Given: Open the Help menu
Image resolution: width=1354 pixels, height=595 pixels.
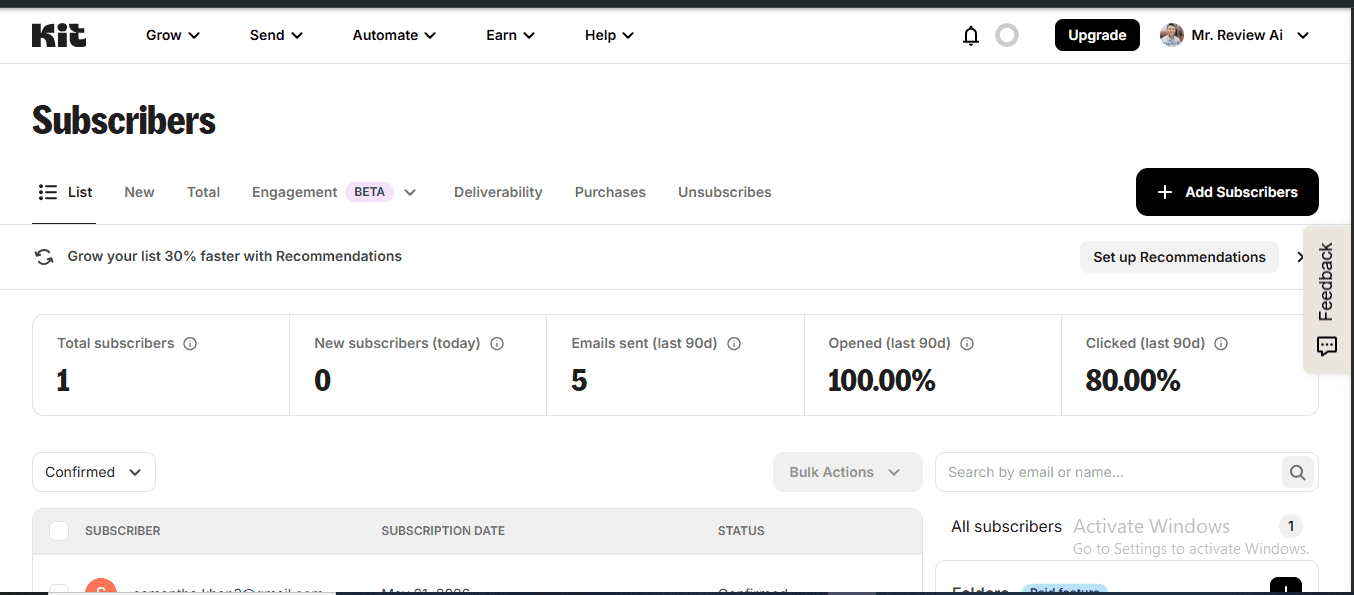Looking at the screenshot, I should [x=610, y=35].
